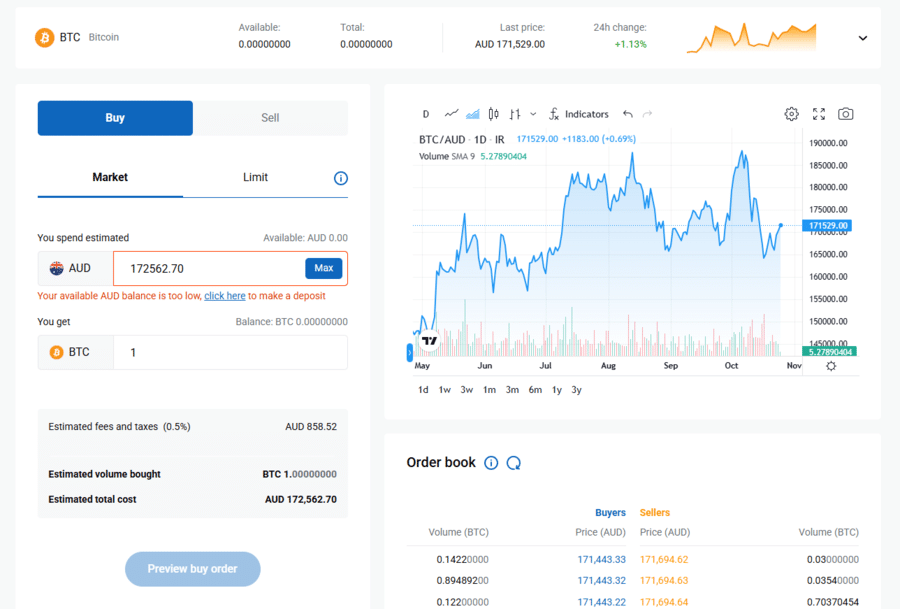This screenshot has height=609, width=900.
Task: Expand the chart's left side panel handle
Action: coord(410,352)
